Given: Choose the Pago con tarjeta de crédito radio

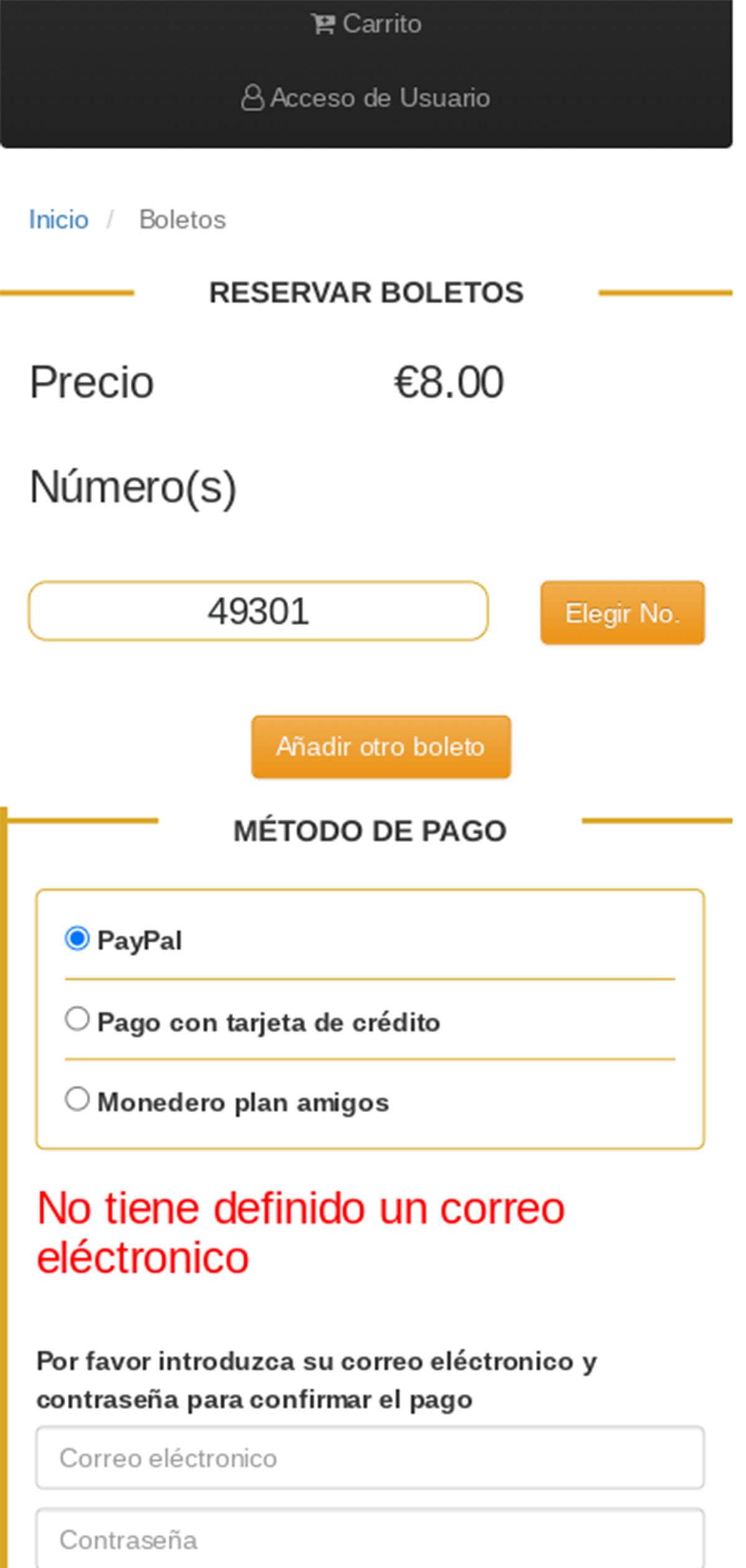Looking at the screenshot, I should click(77, 1020).
